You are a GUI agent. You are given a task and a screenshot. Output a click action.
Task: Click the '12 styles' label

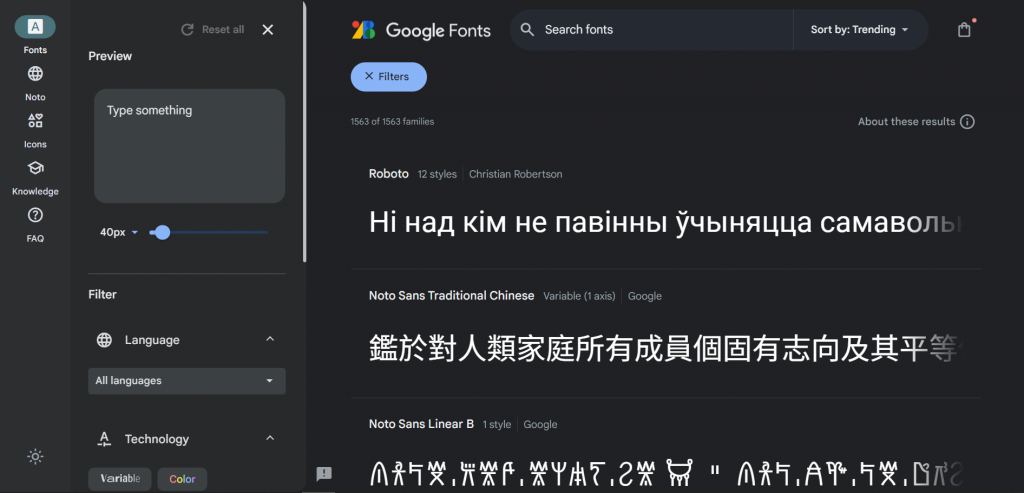pos(437,174)
